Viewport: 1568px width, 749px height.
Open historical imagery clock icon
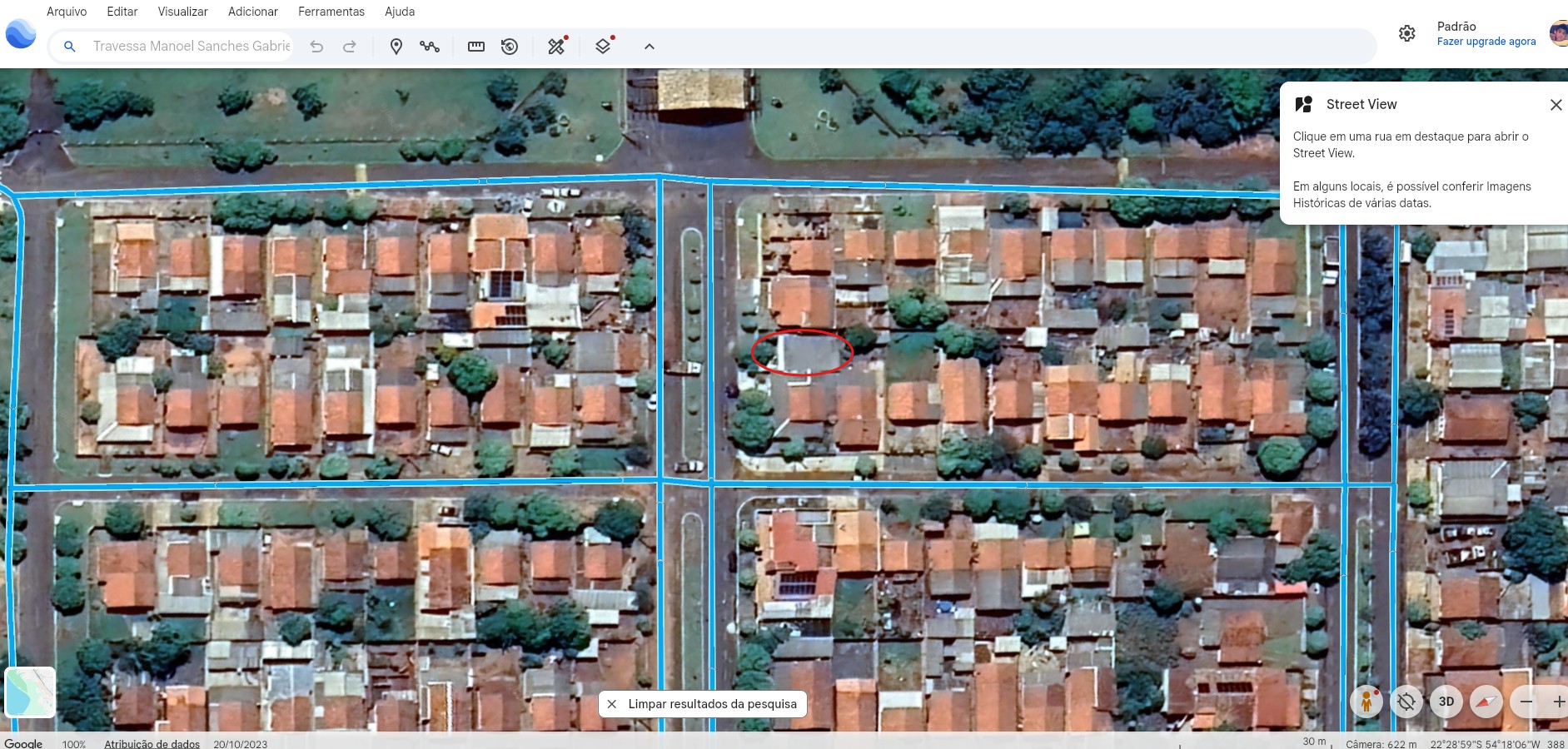[510, 47]
